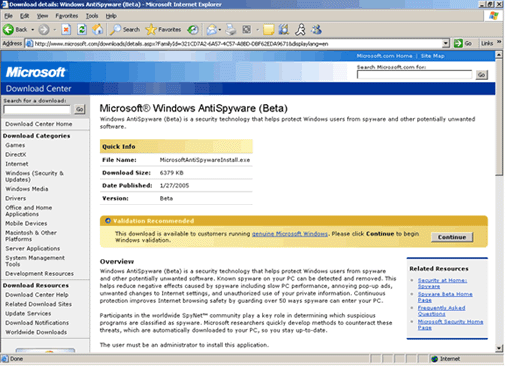The height and width of the screenshot is (366, 505).
Task: Click the Research toolbar icon
Action: [x=284, y=30]
